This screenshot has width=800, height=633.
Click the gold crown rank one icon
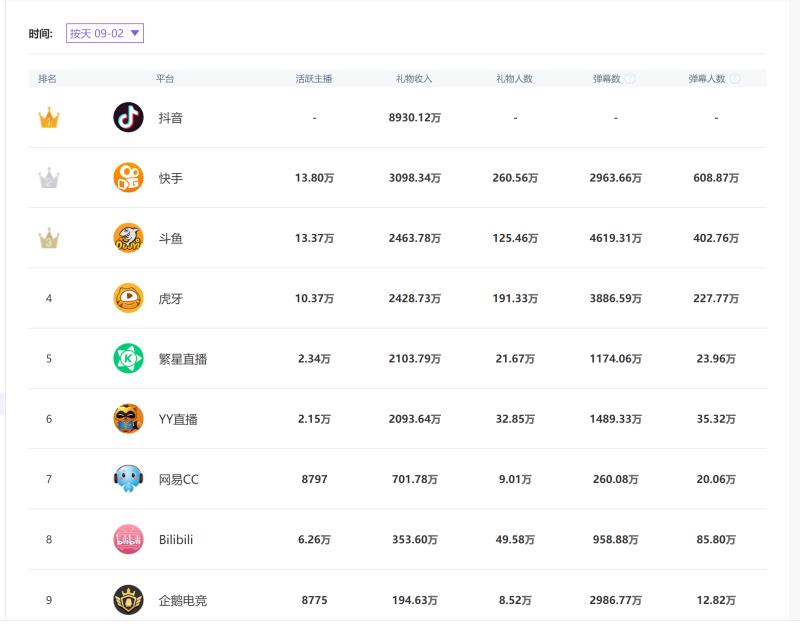tap(49, 118)
